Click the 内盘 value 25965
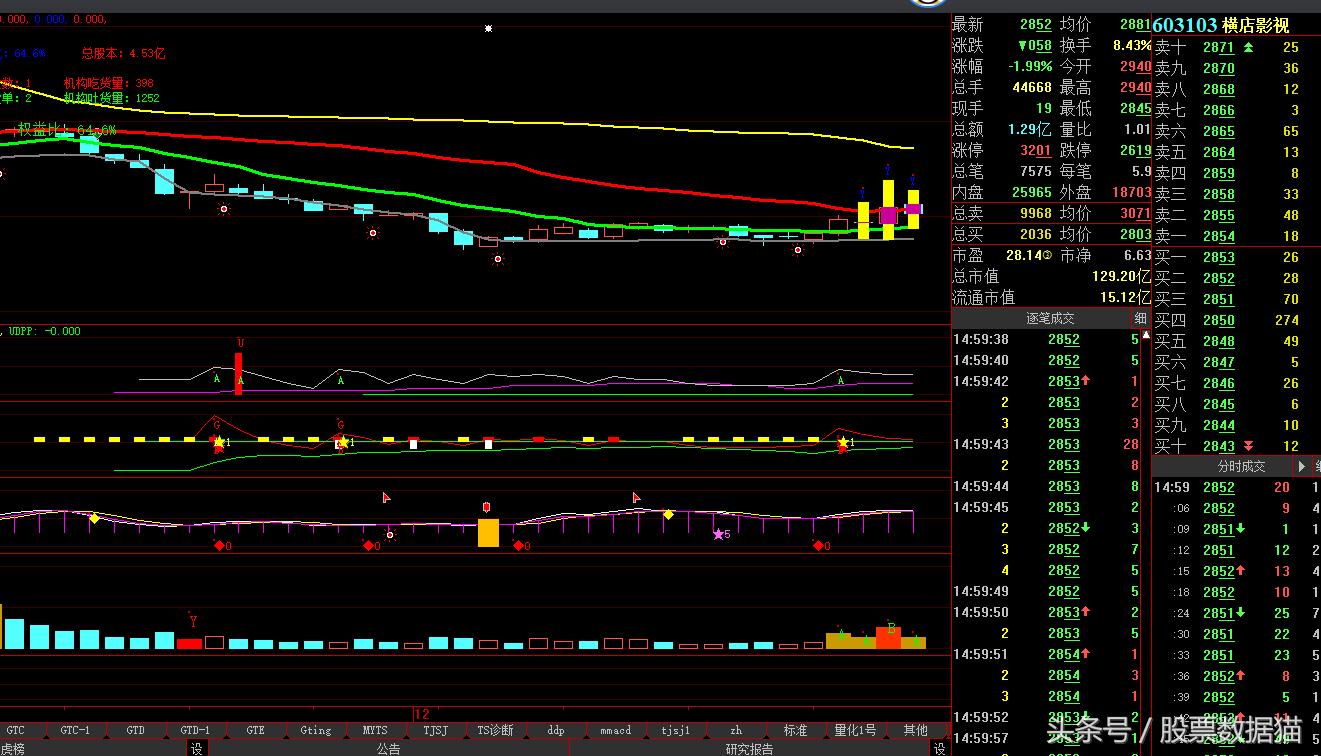The height and width of the screenshot is (756, 1321). (x=1032, y=192)
